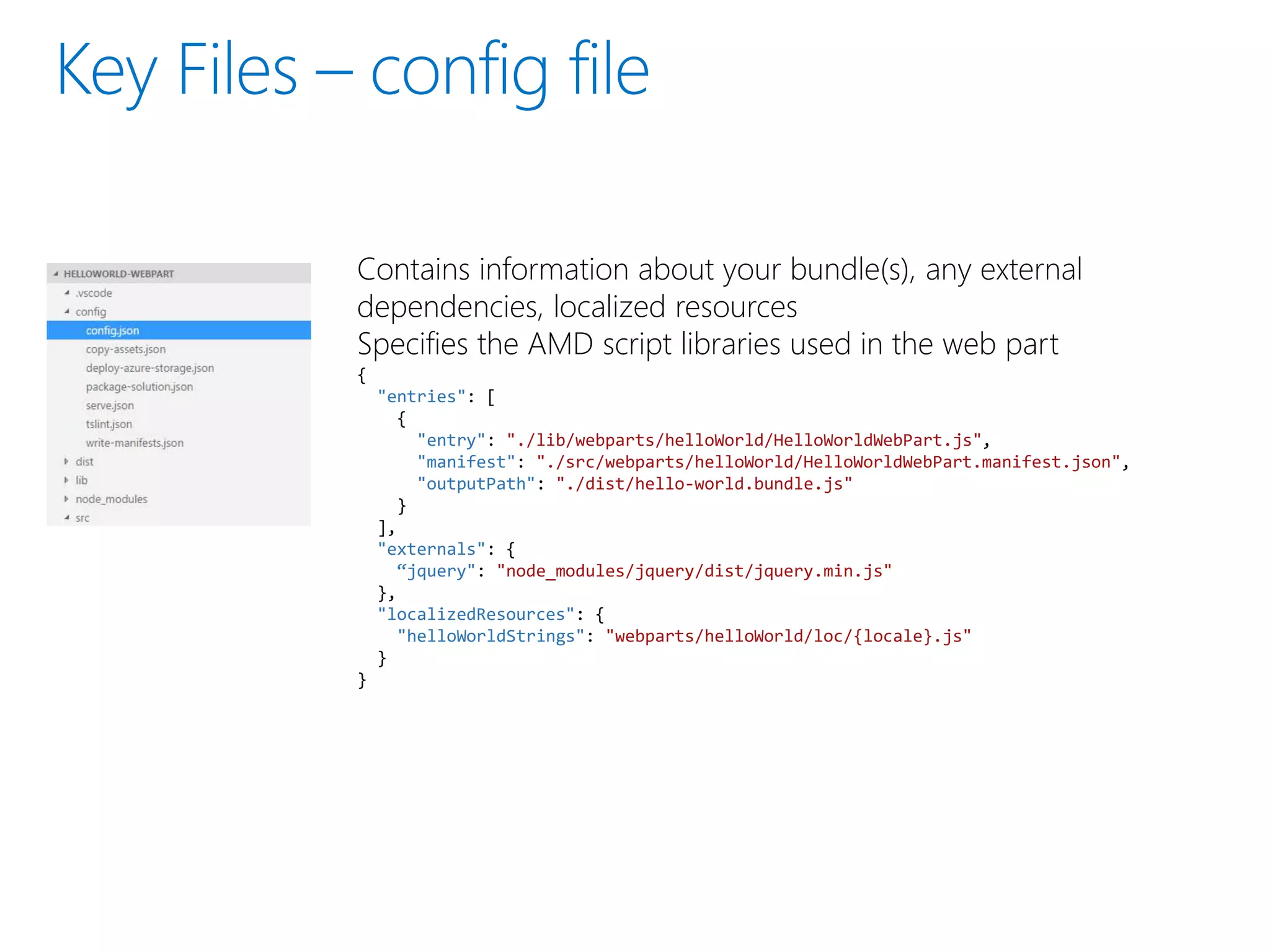Click the 'Contains information about your bundle(s)' text
1270x952 pixels.
tap(636, 270)
